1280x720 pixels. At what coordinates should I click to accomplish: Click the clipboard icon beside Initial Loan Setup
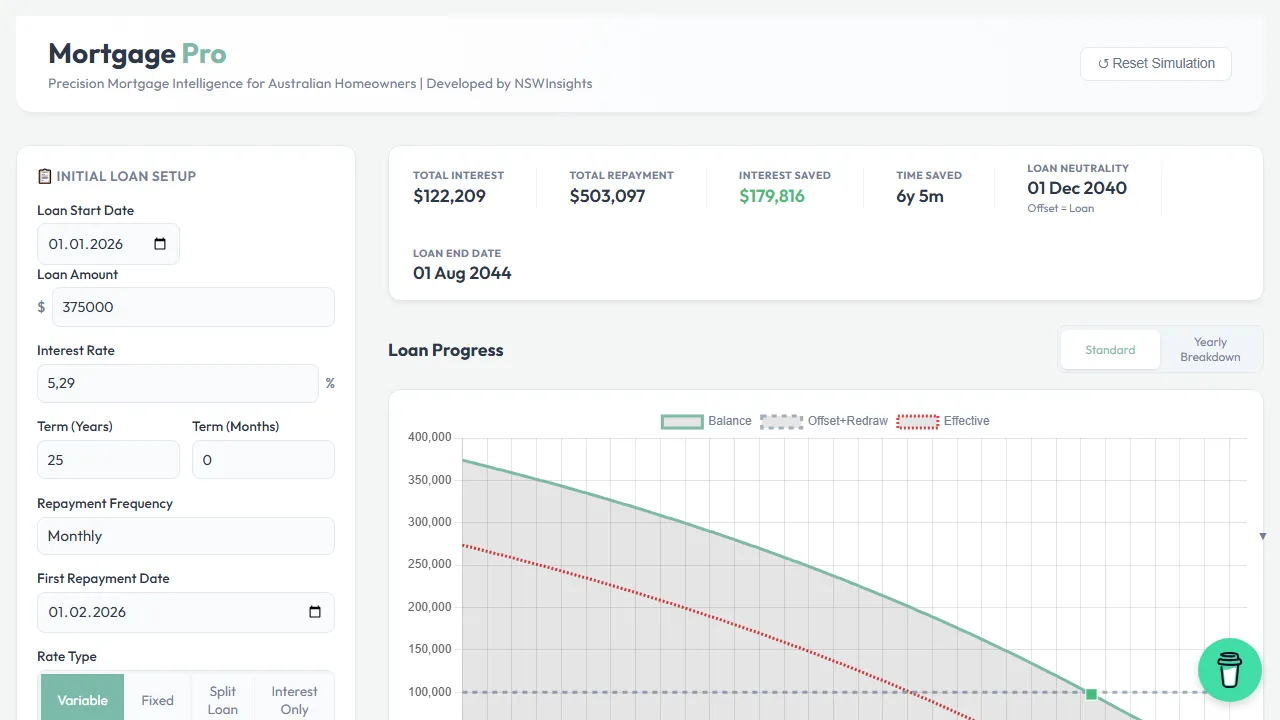pos(45,176)
